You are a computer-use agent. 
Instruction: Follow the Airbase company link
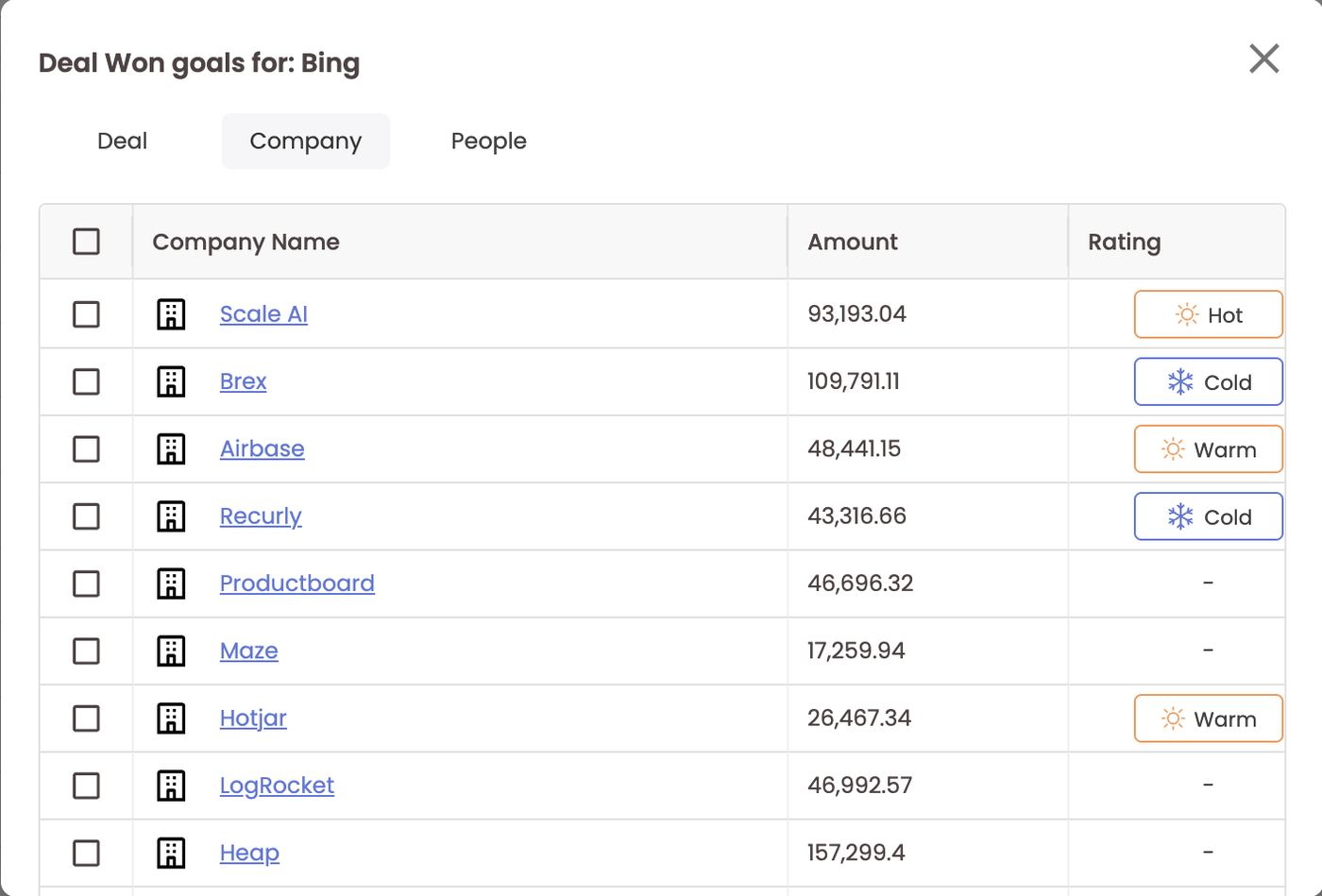pos(262,448)
